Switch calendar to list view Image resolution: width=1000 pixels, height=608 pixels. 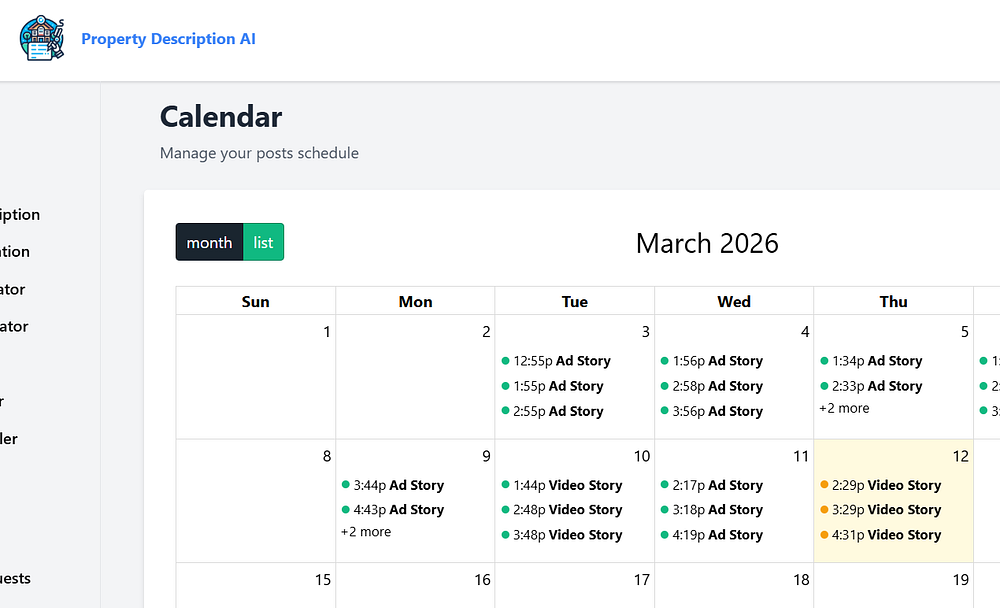[263, 242]
